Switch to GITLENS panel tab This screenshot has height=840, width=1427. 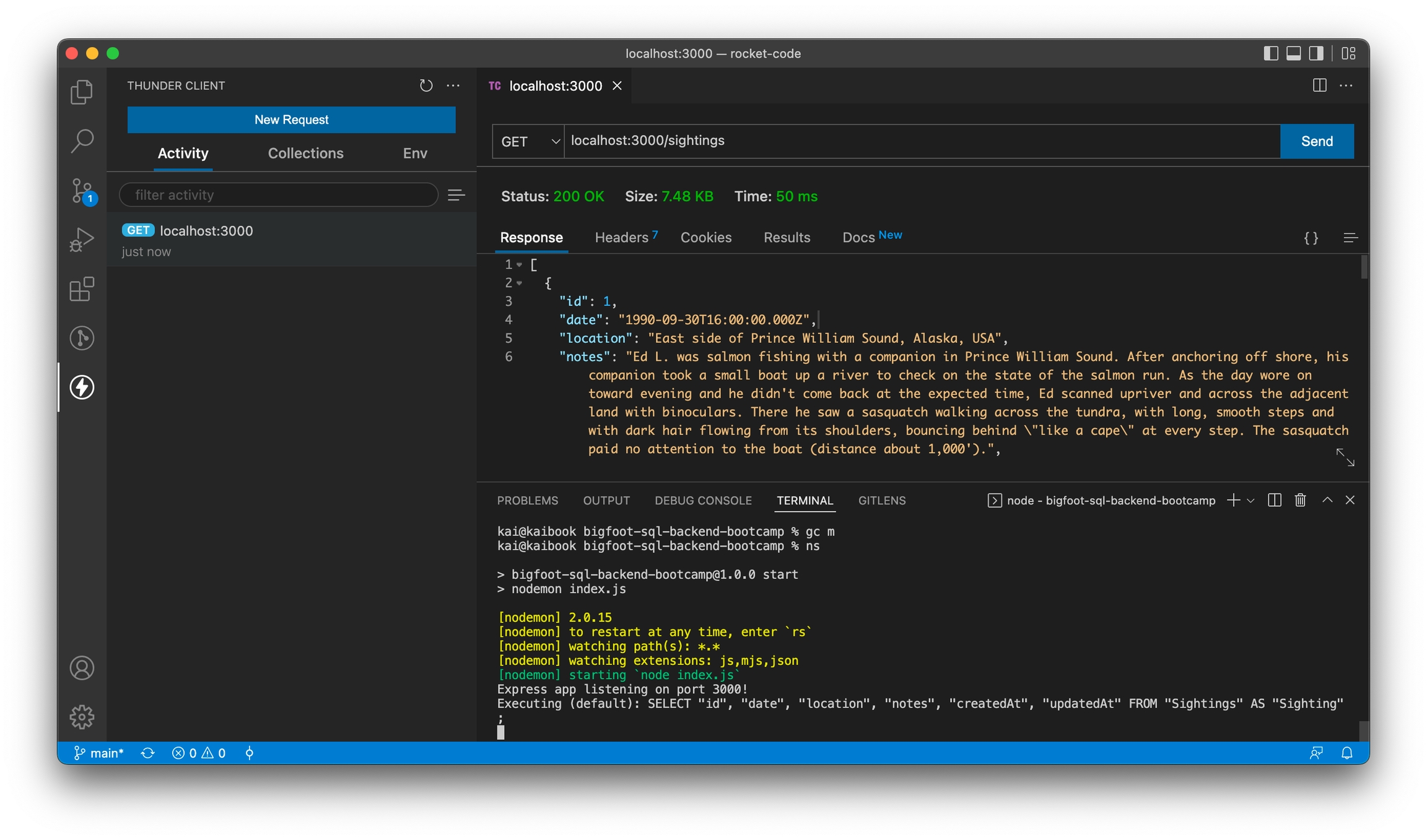[881, 501]
